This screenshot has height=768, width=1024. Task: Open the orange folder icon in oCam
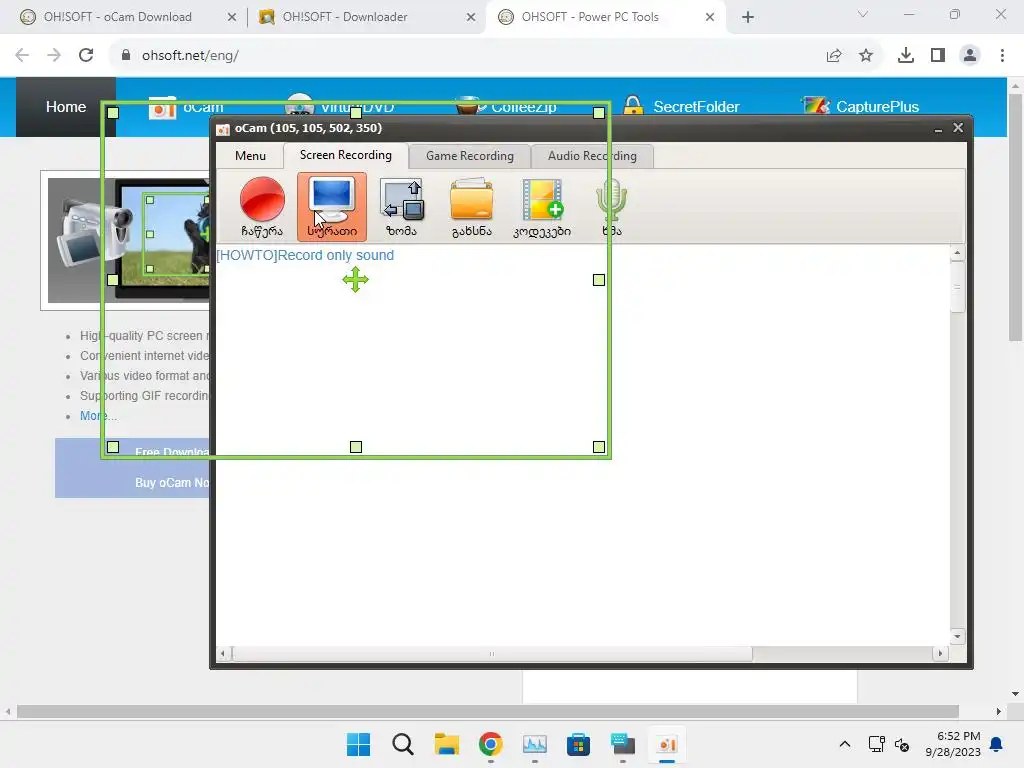click(472, 206)
